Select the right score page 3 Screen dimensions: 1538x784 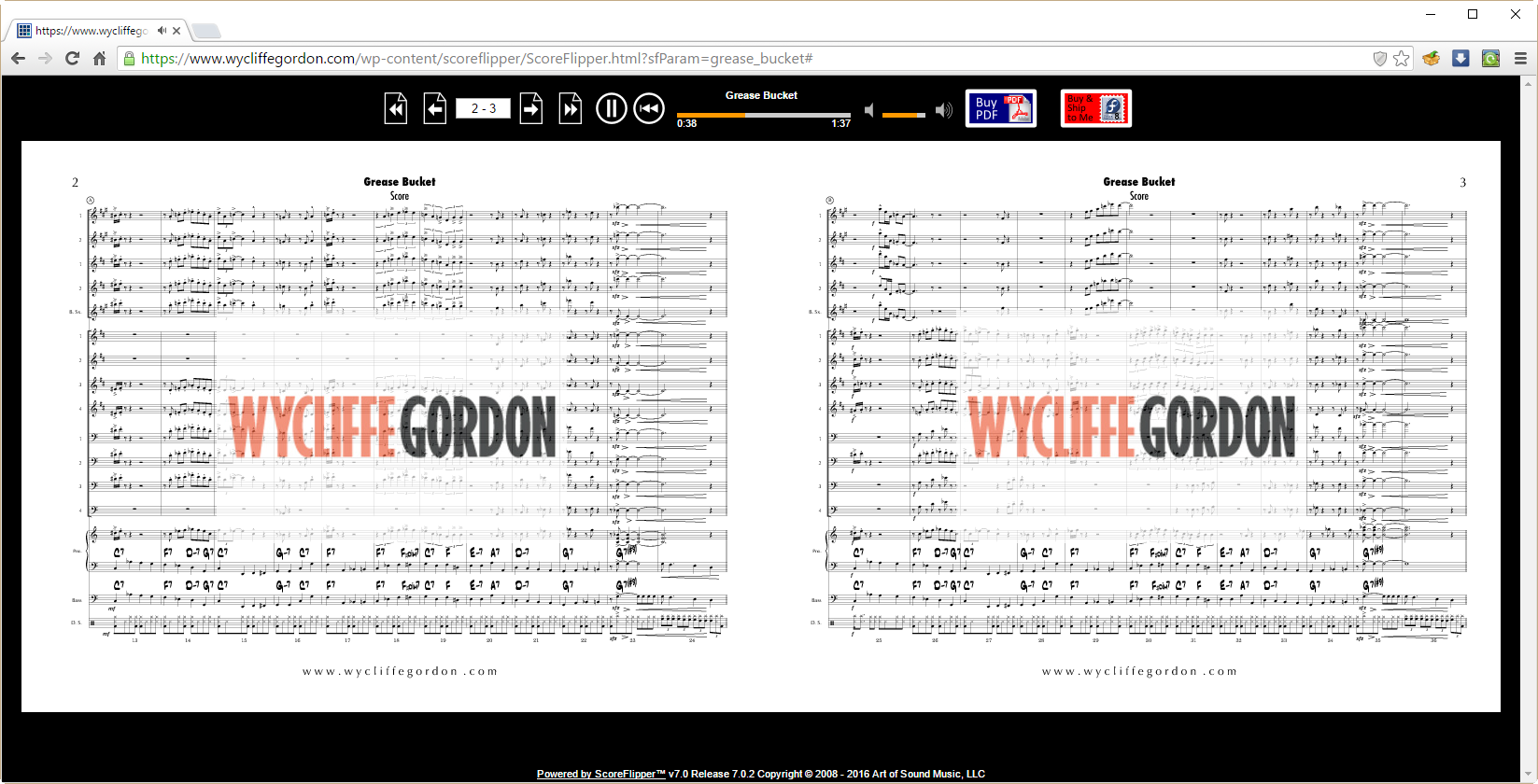click(x=1131, y=427)
